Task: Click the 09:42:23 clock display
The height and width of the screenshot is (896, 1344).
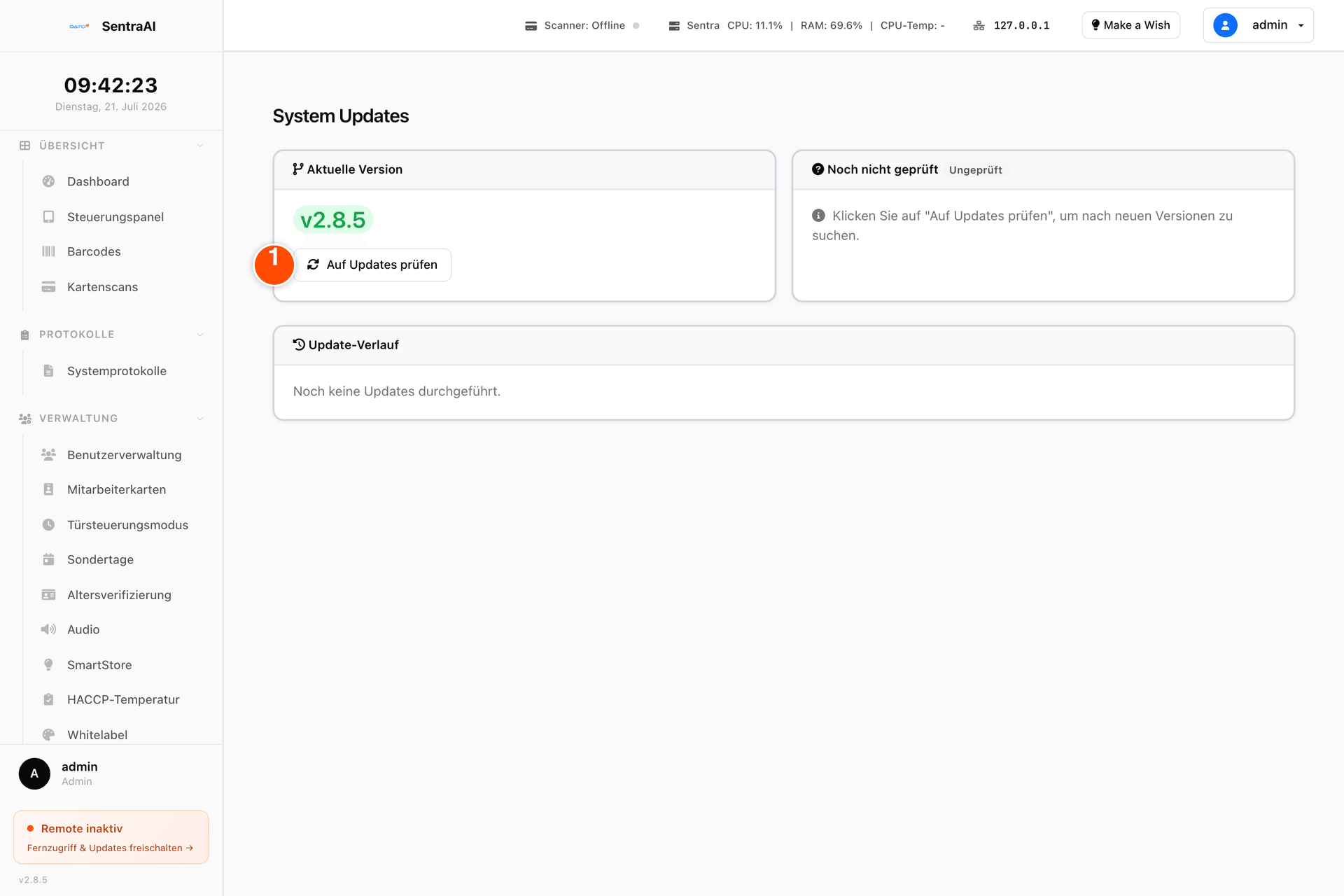Action: pyautogui.click(x=111, y=85)
